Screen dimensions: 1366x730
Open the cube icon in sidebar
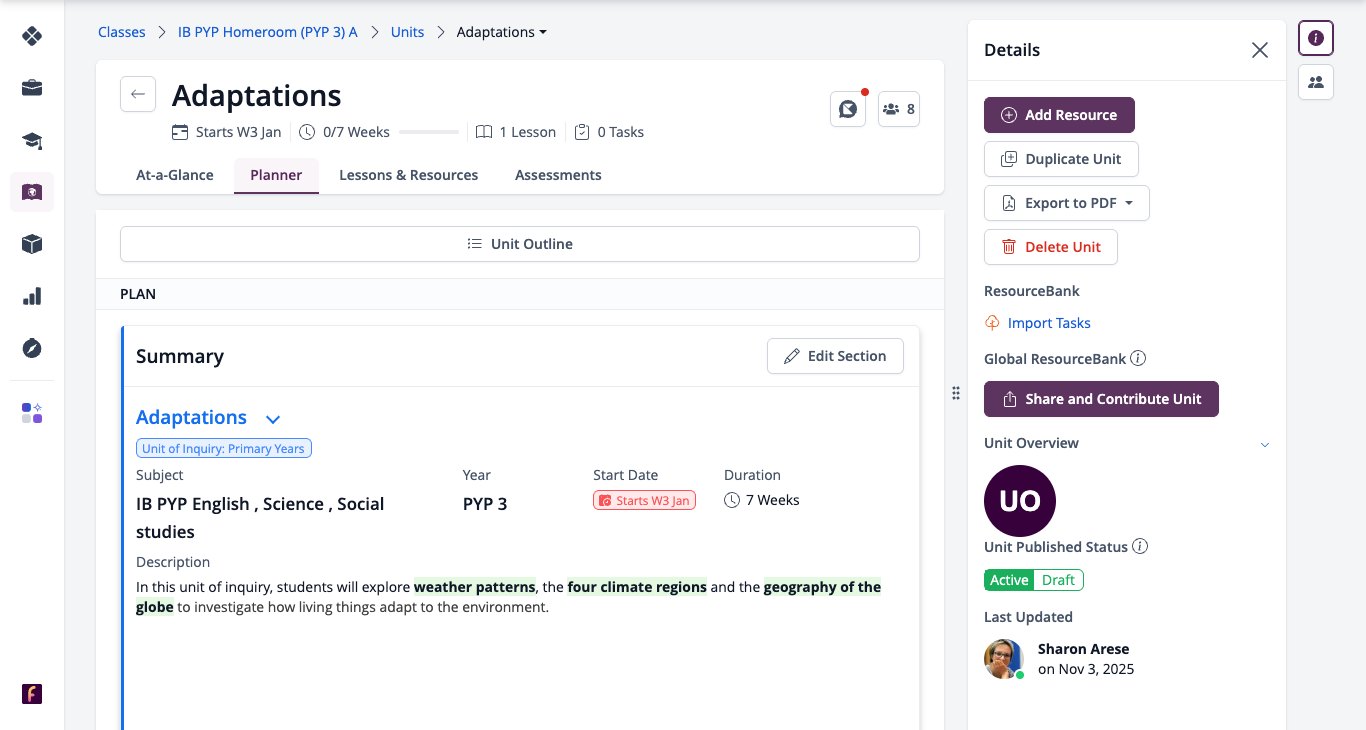pyautogui.click(x=32, y=244)
